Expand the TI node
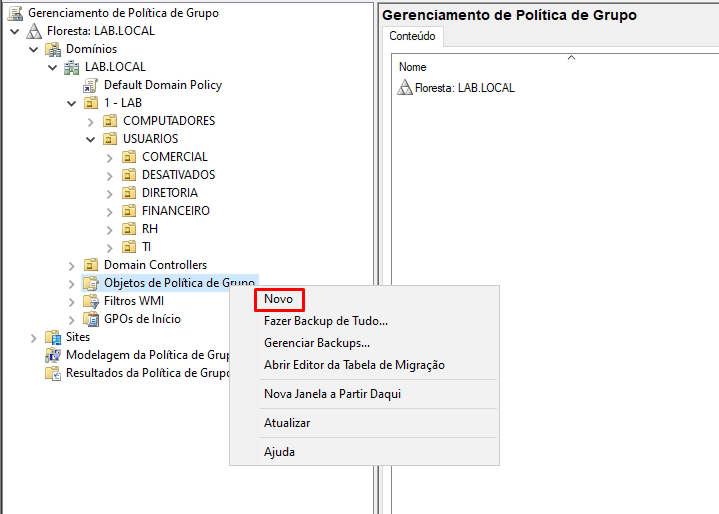Image resolution: width=719 pixels, height=514 pixels. [x=110, y=248]
